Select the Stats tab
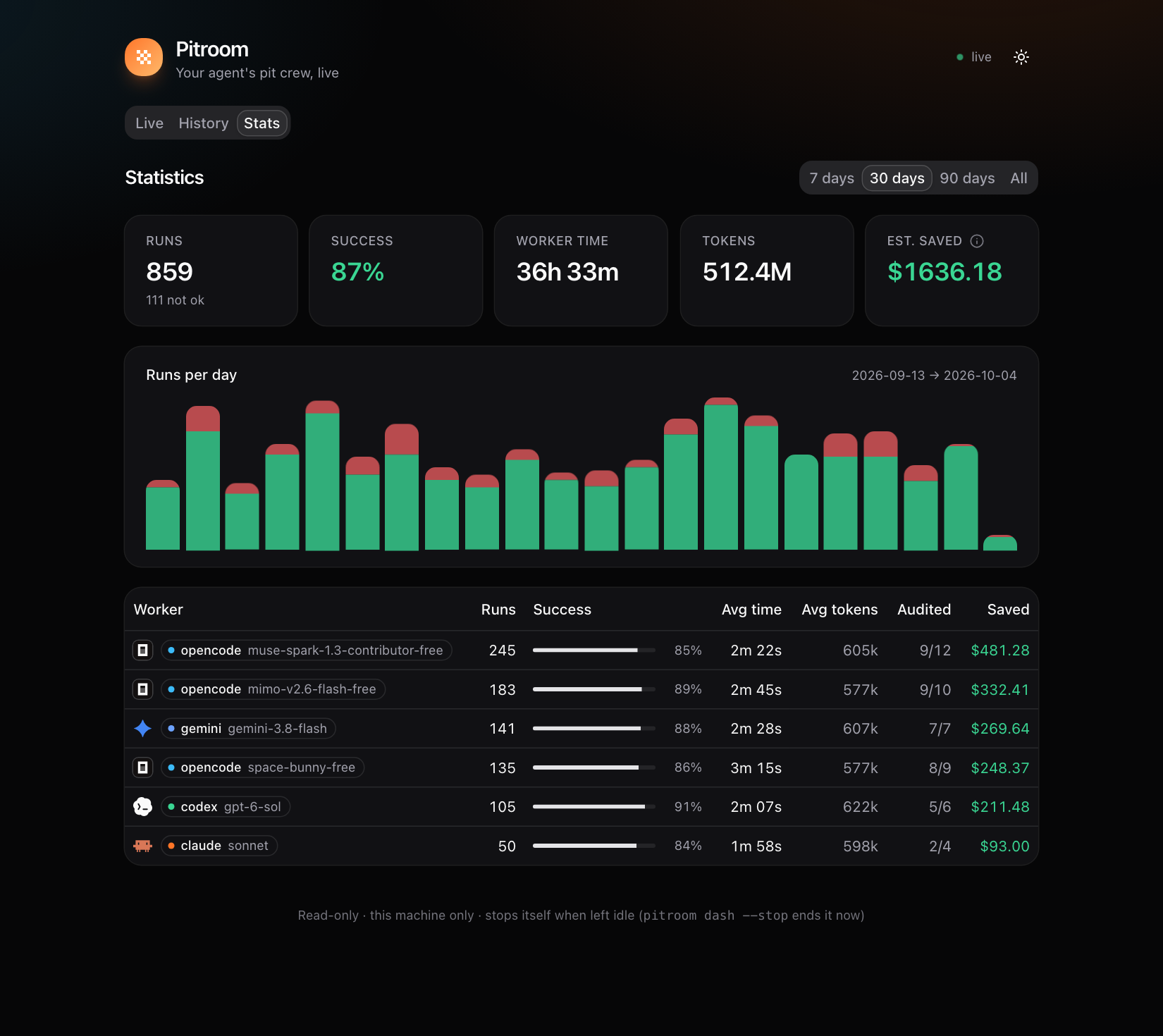Image resolution: width=1163 pixels, height=1036 pixels. click(261, 123)
